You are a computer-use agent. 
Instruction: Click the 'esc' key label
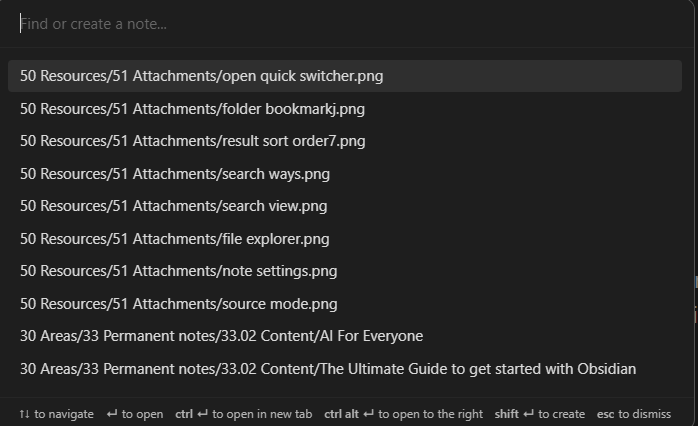605,414
